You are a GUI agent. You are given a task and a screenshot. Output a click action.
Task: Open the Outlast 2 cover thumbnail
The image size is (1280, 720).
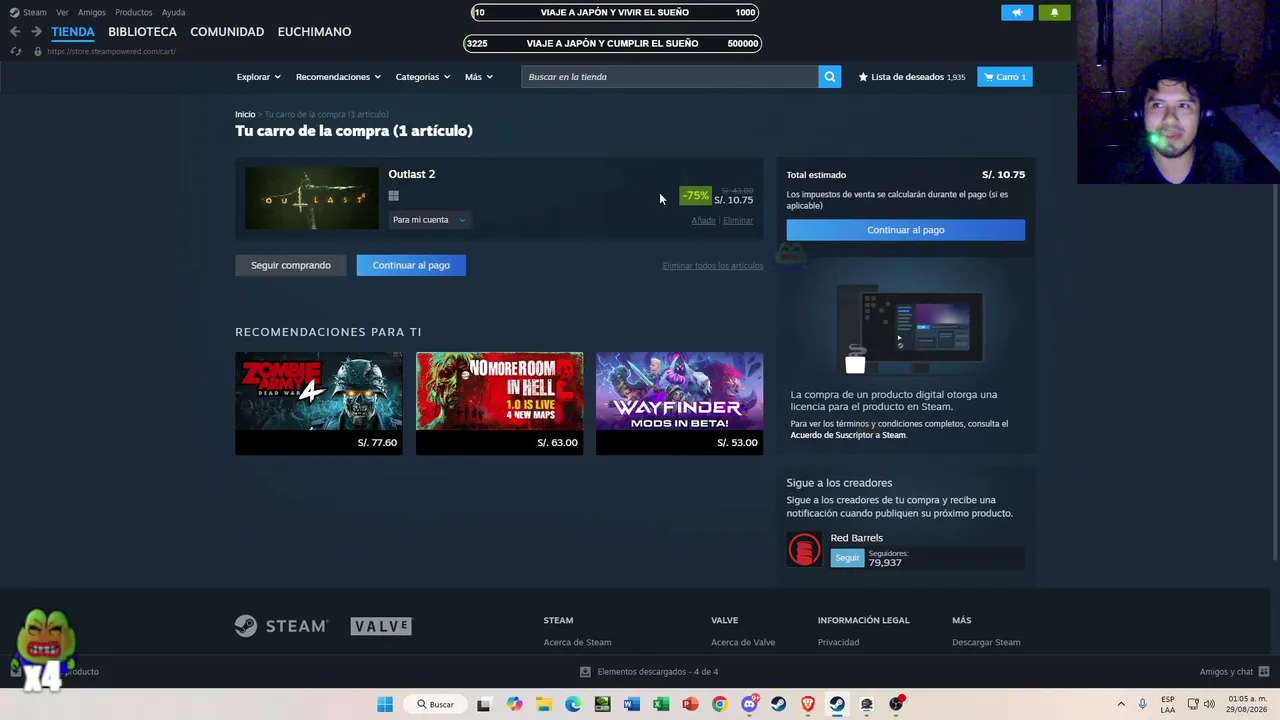312,198
